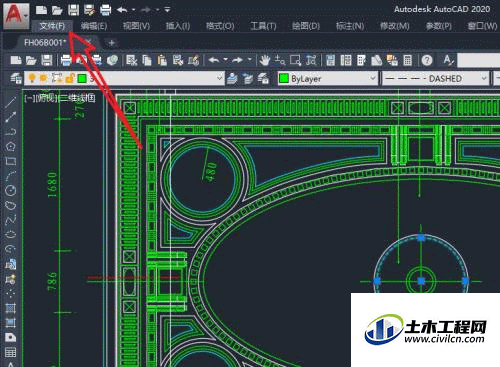Image resolution: width=500 pixels, height=367 pixels.
Task: Select the Circle draw tool
Action: pyautogui.click(x=11, y=190)
